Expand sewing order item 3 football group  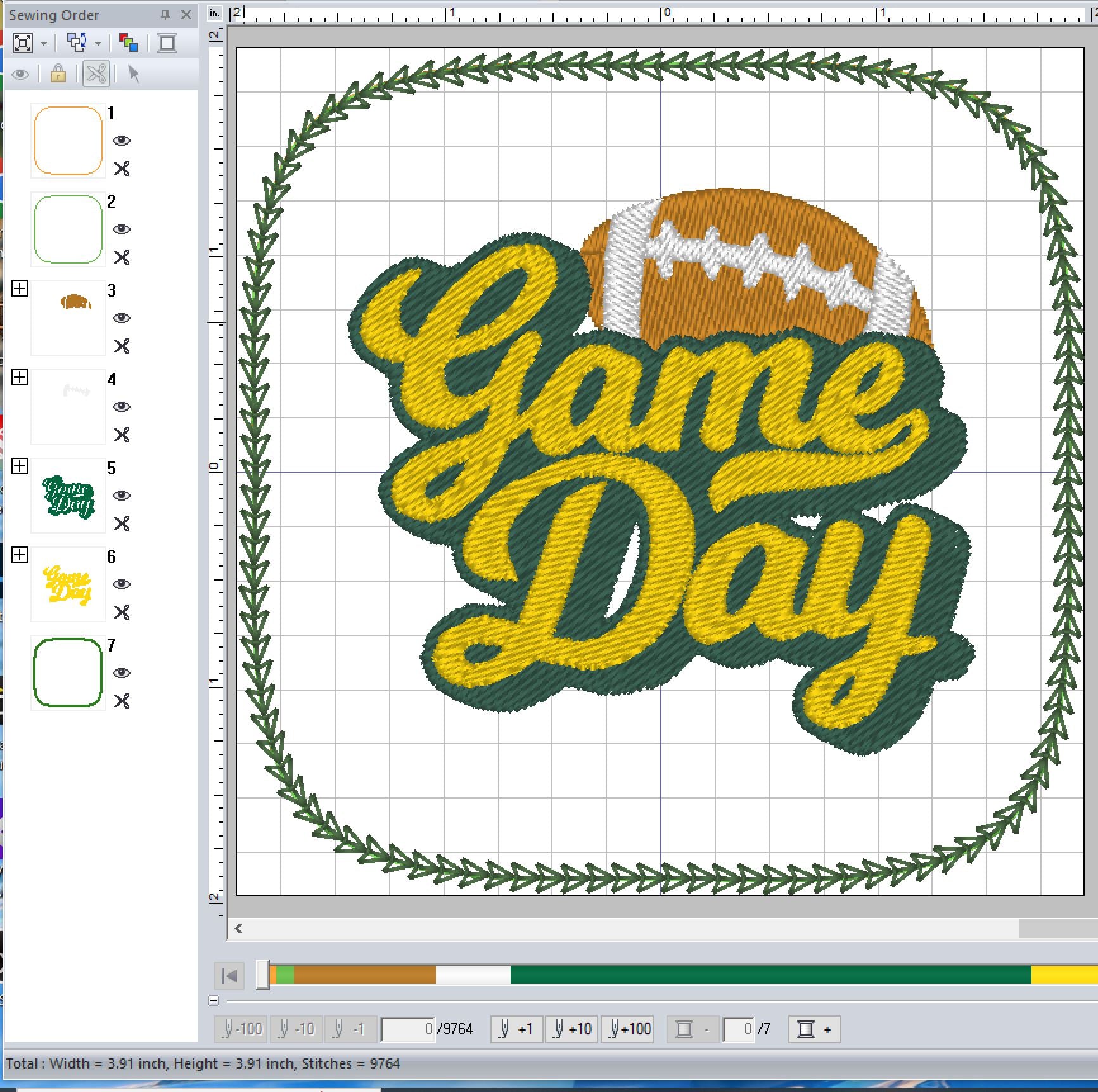[x=20, y=289]
